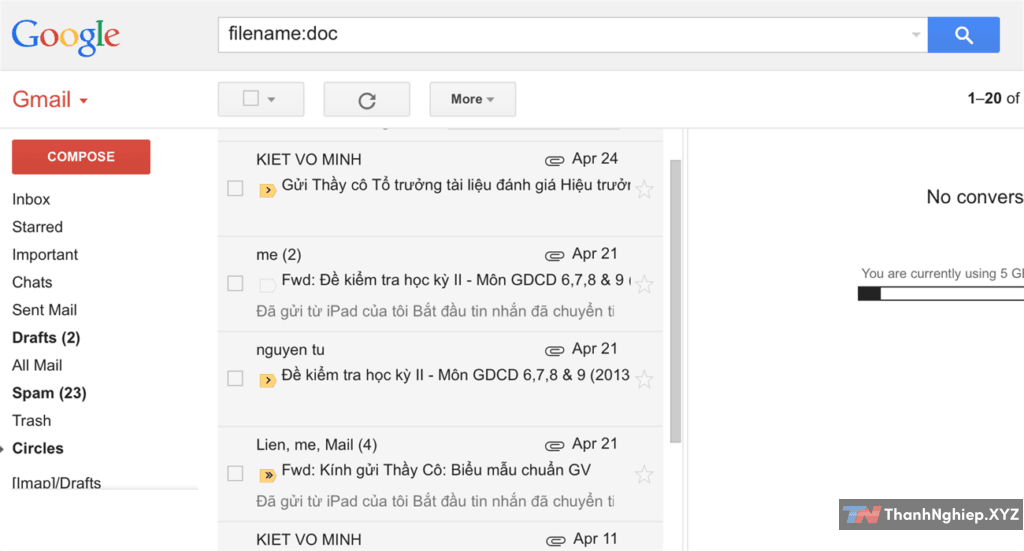This screenshot has width=1024, height=551.
Task: Click the blue search magnifier button
Action: tap(963, 35)
